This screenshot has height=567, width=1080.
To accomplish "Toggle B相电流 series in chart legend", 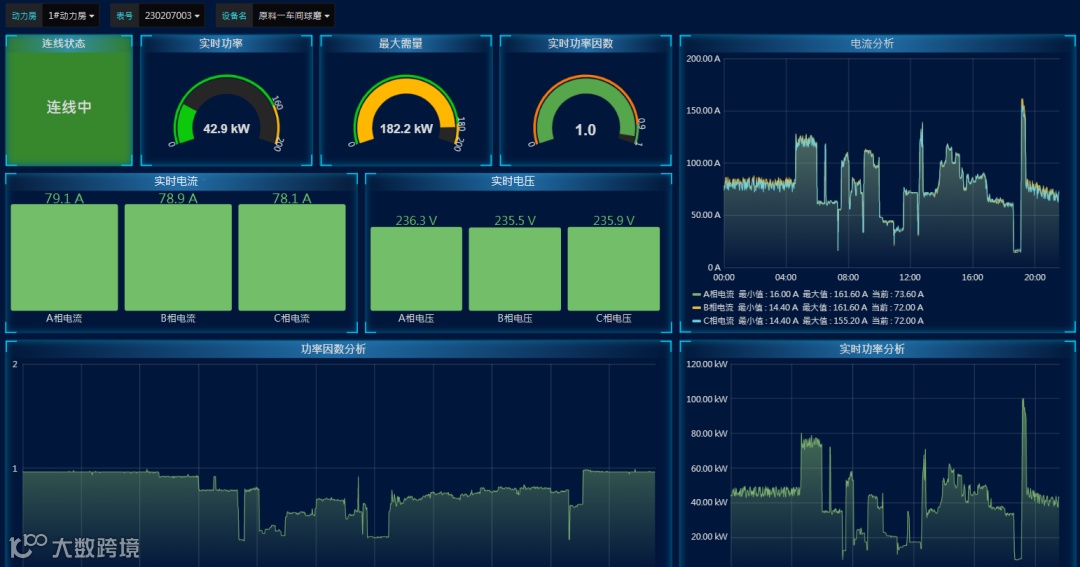I will click(718, 307).
